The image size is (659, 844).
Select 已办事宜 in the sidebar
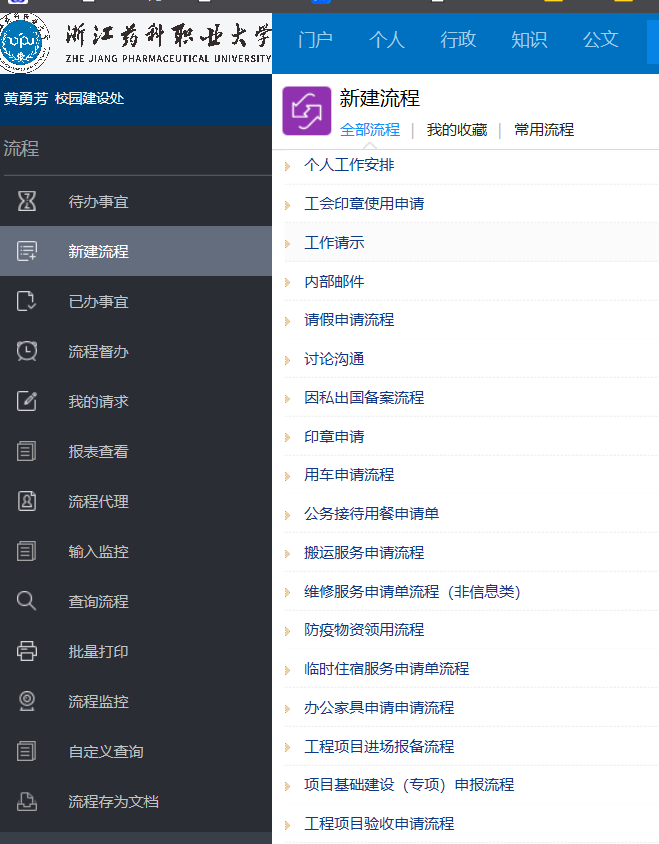pyautogui.click(x=98, y=302)
